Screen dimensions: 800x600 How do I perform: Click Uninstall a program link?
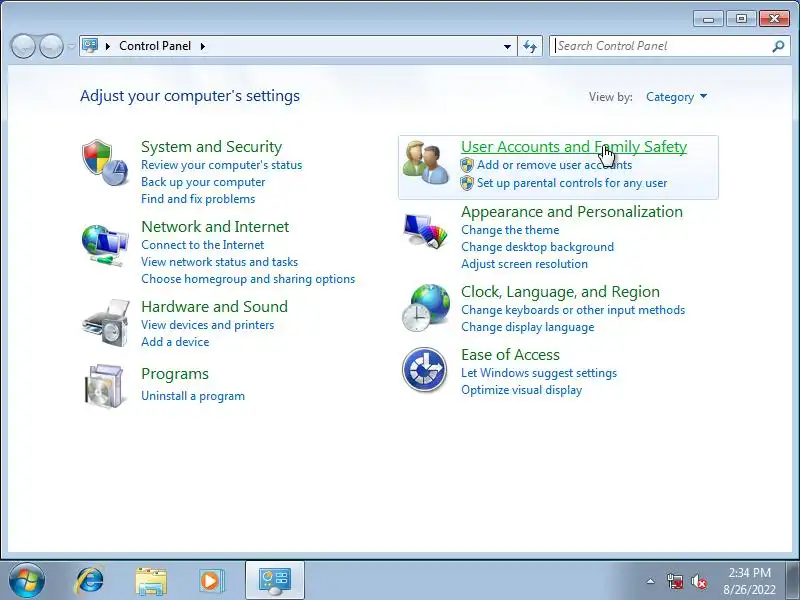click(193, 396)
